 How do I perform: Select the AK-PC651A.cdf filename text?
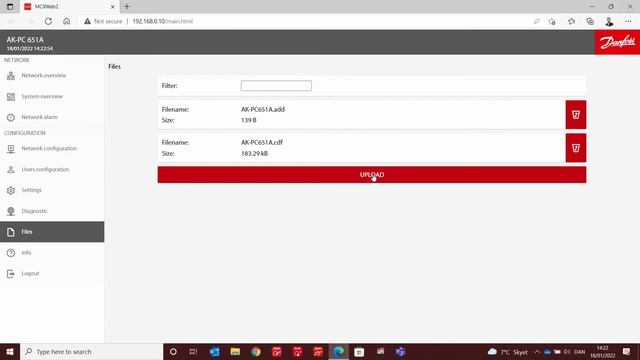(262, 142)
